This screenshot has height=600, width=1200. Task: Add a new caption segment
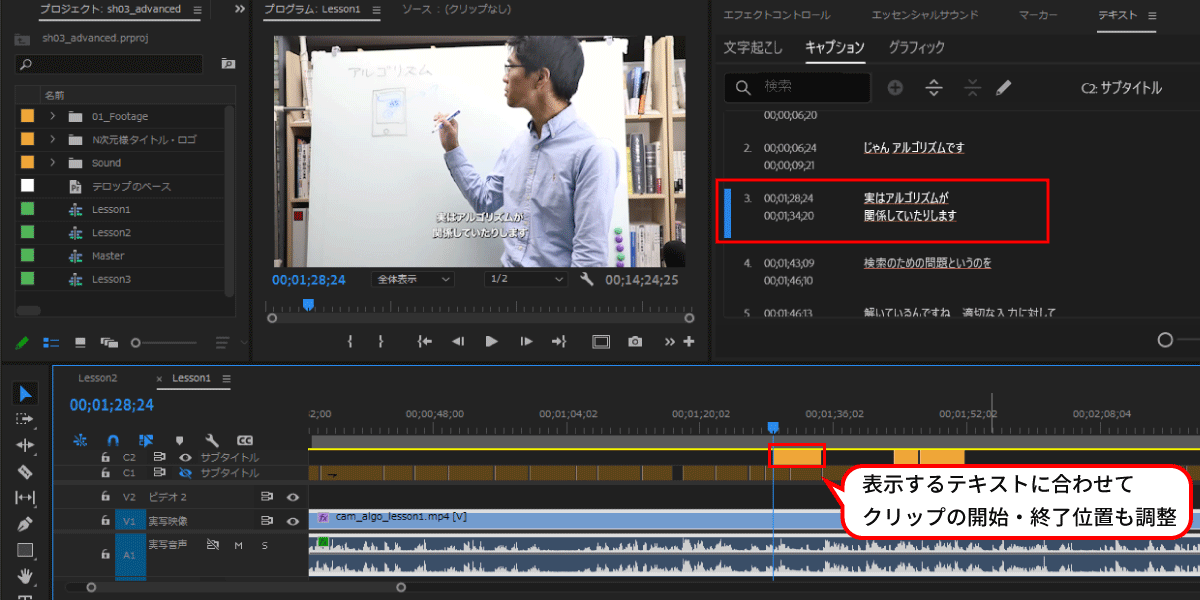pyautogui.click(x=895, y=88)
